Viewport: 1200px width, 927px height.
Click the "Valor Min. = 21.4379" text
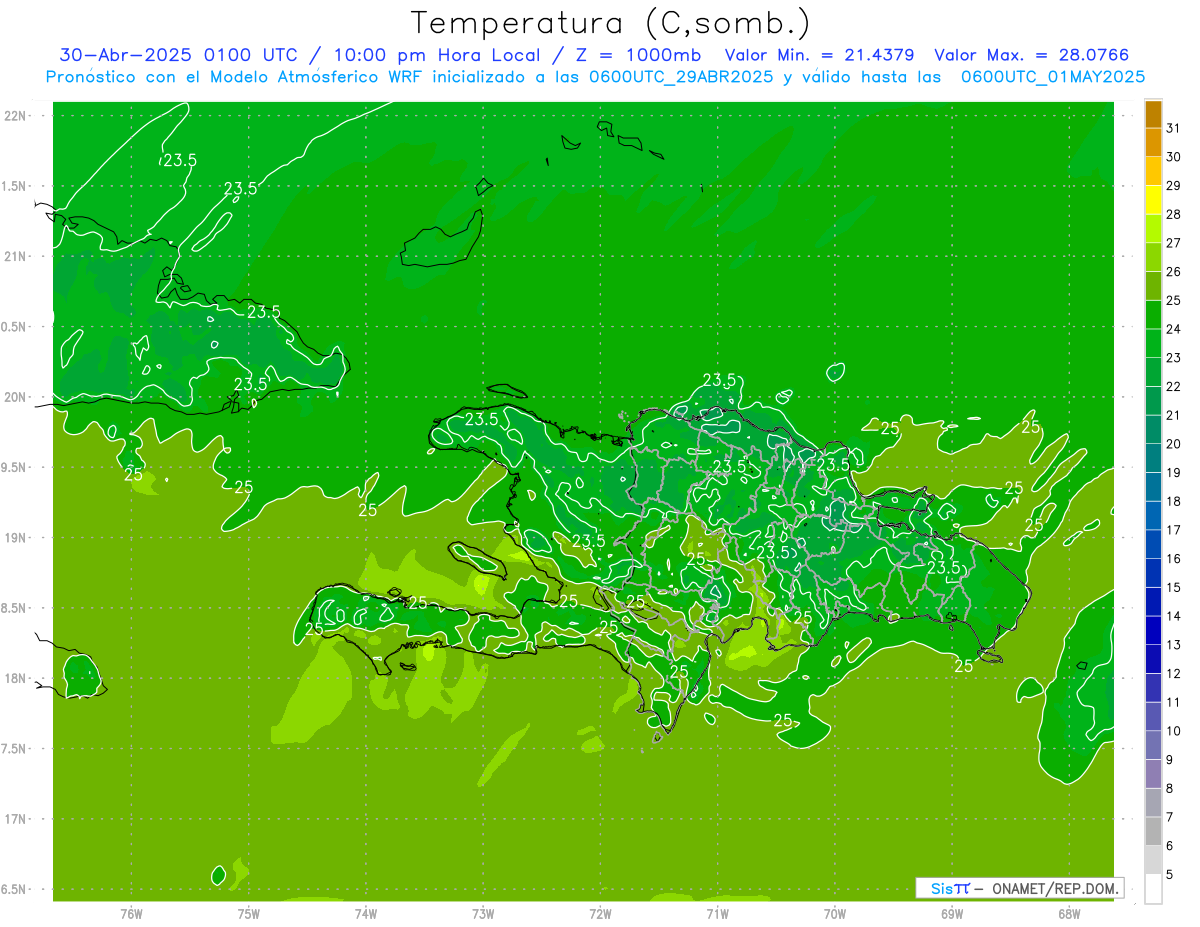(x=820, y=55)
